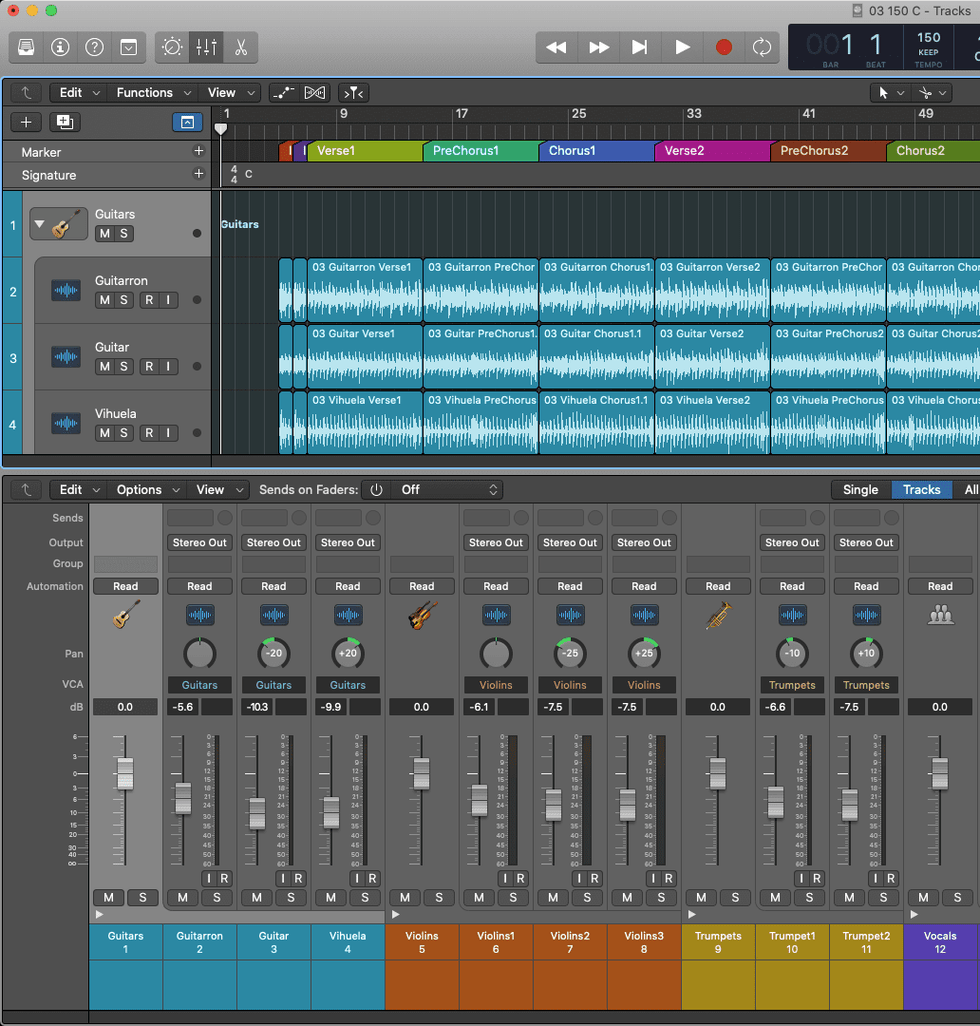Click Read automation on Vocals channel
Viewport: 980px width, 1026px height.
tap(940, 587)
